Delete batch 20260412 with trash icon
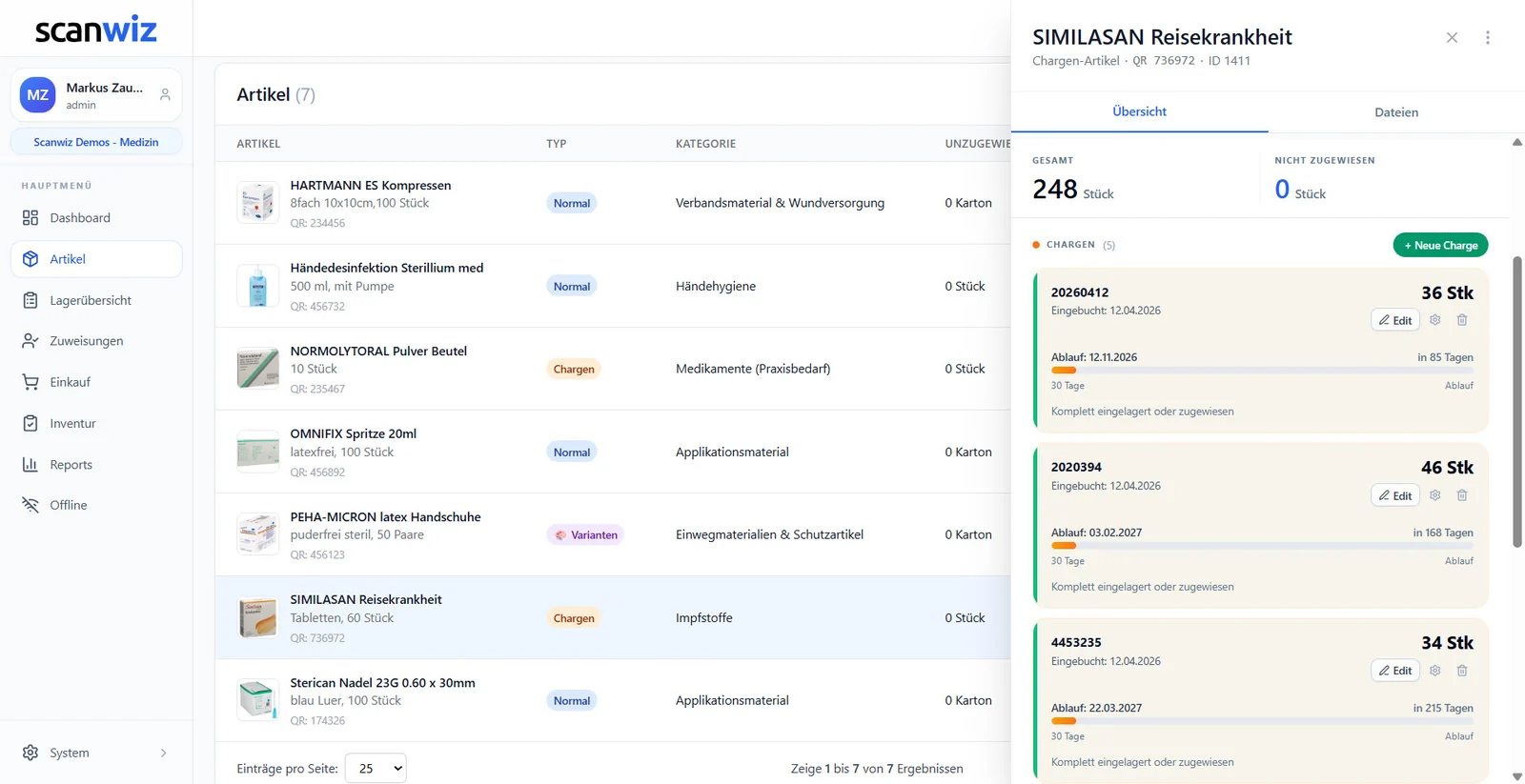1525x784 pixels. [x=1462, y=320]
